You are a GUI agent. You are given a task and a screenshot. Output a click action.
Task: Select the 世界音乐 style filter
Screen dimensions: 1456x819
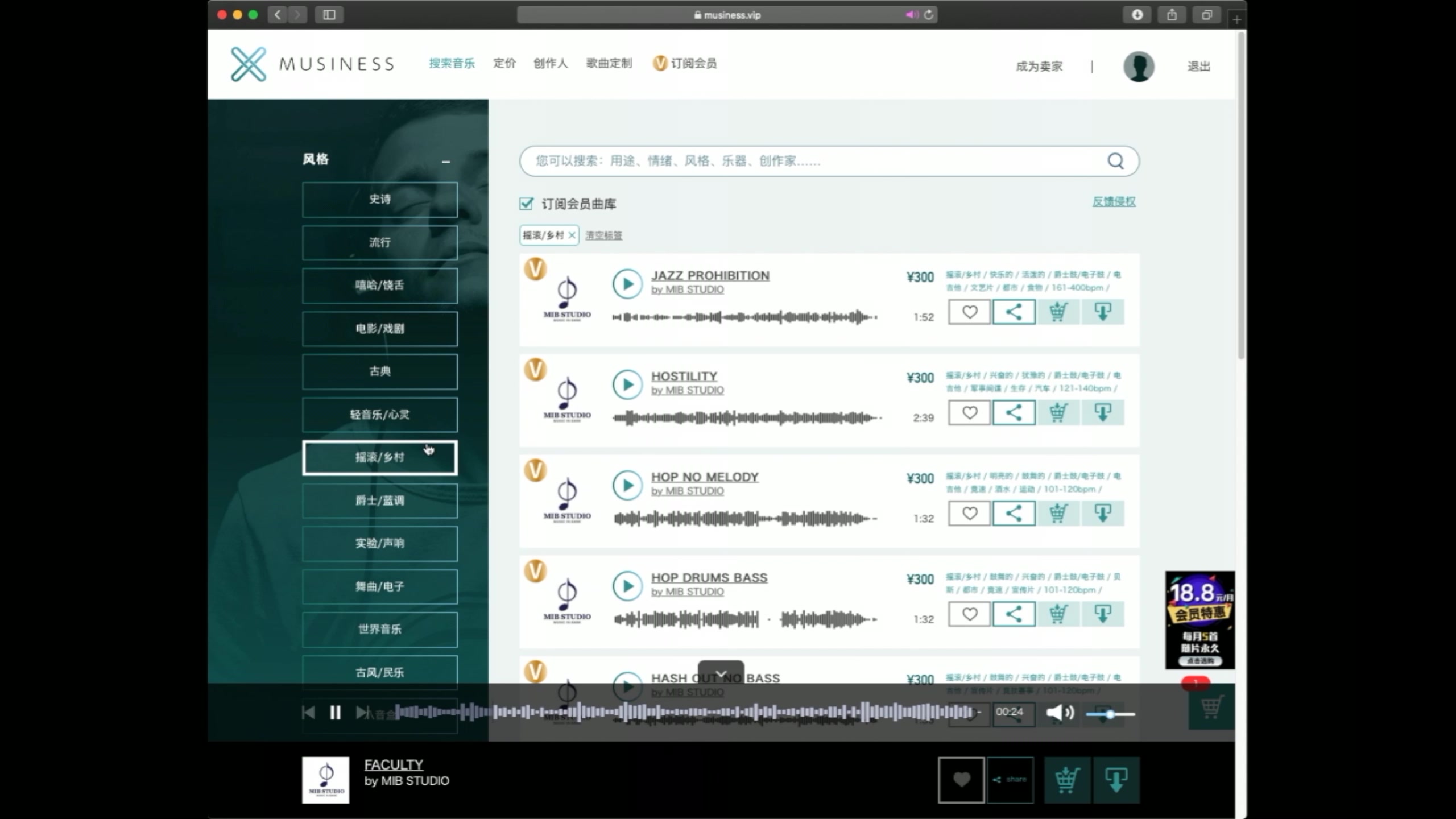[379, 630]
